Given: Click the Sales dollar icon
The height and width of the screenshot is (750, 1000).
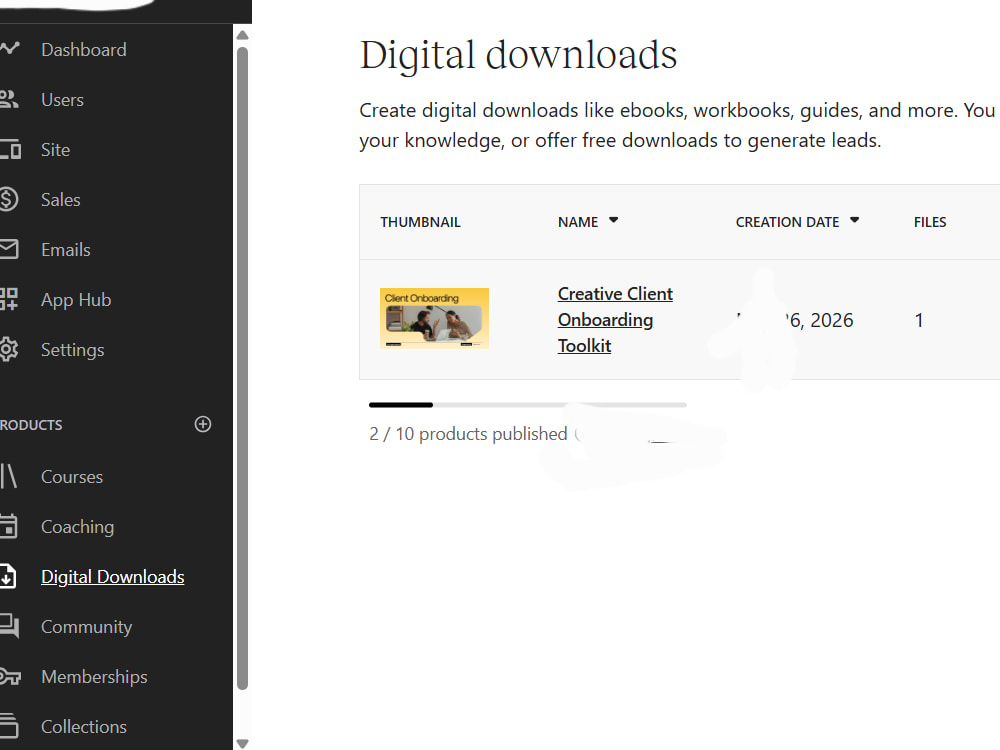Looking at the screenshot, I should click(x=9, y=199).
